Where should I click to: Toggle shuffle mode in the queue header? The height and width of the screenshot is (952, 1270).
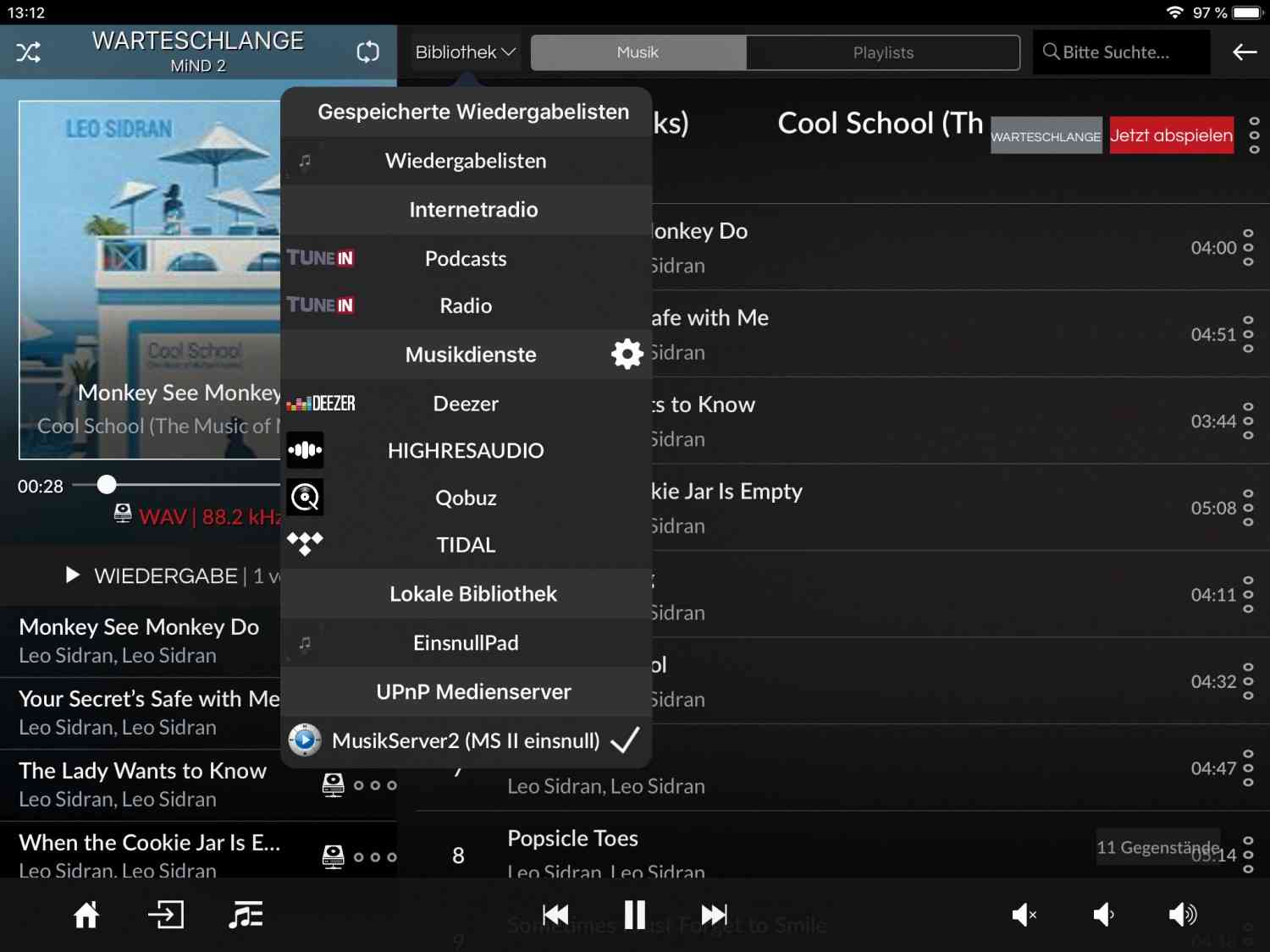[x=28, y=52]
